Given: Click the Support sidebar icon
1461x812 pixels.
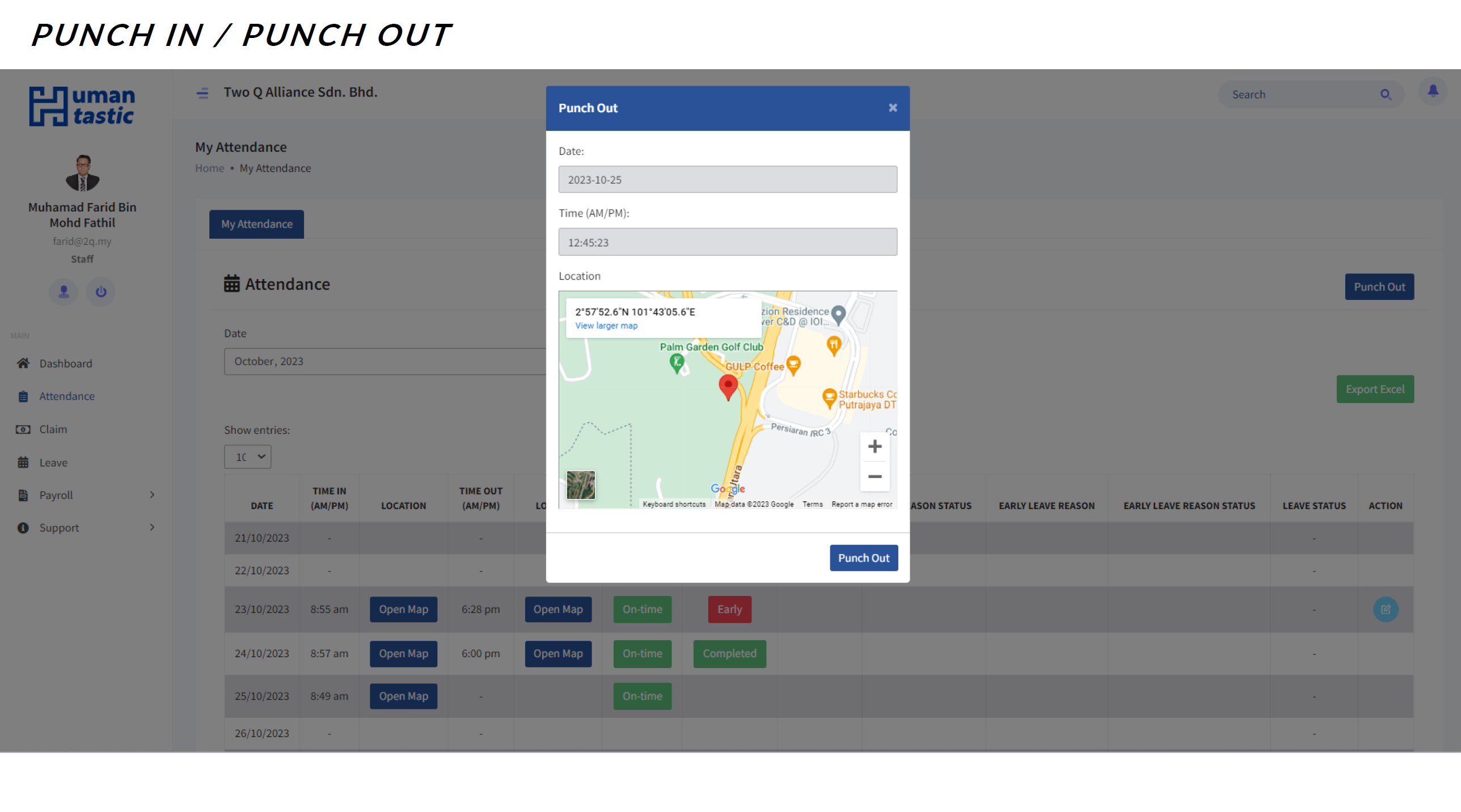Looking at the screenshot, I should pos(23,528).
